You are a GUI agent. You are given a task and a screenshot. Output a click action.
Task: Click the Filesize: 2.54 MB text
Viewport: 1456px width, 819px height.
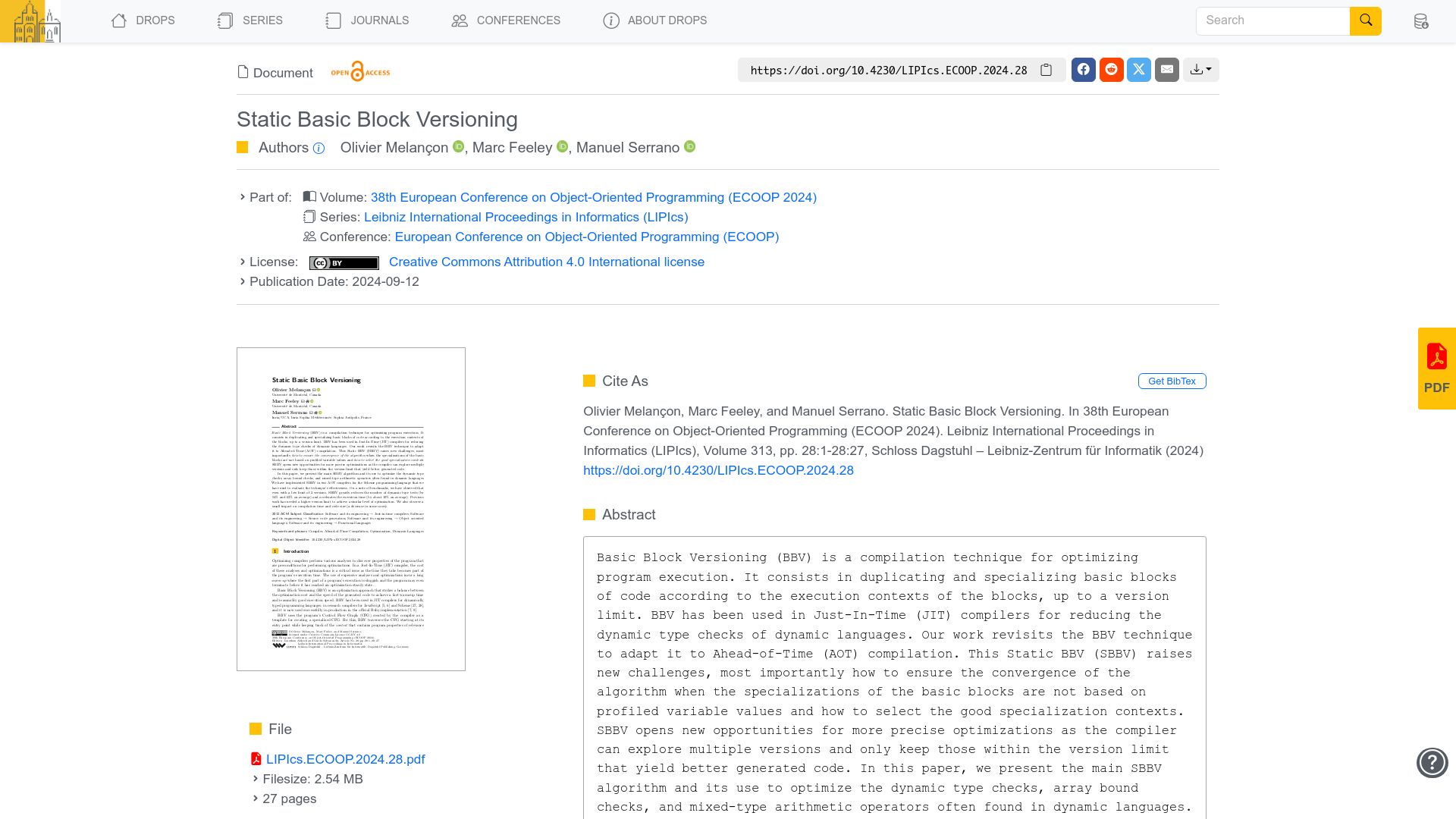pos(312,779)
